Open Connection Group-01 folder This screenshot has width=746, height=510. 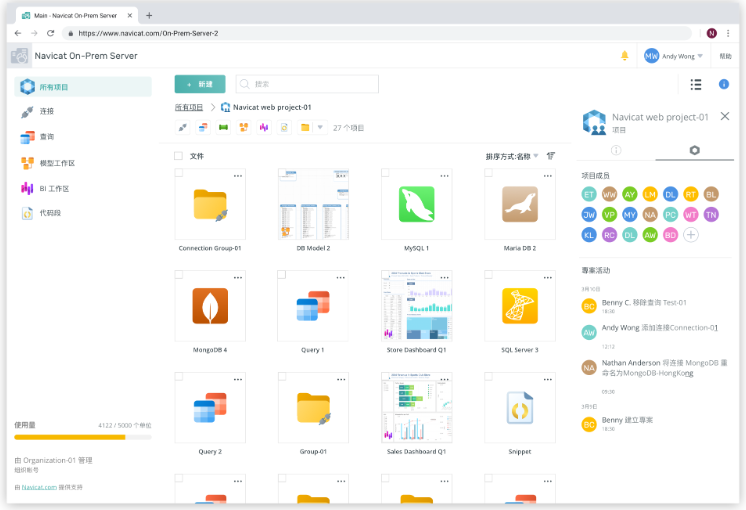[210, 204]
